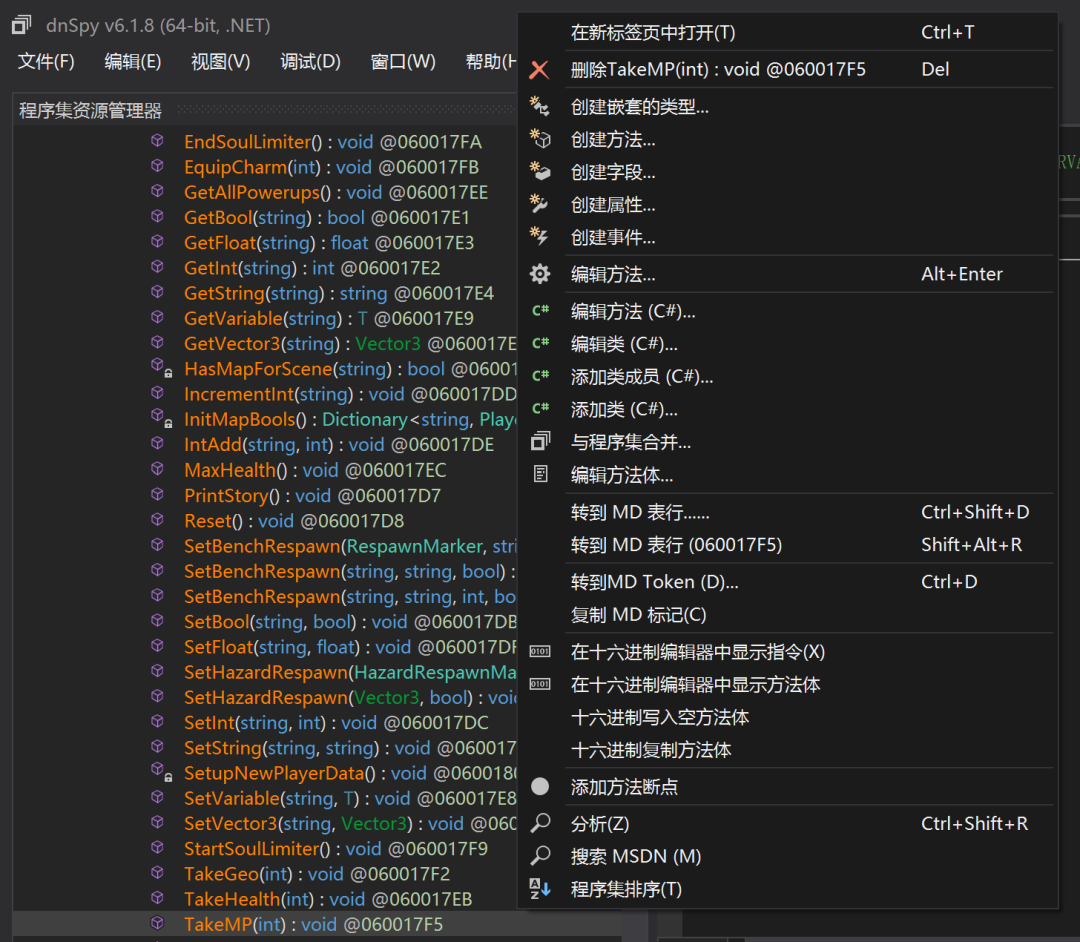The height and width of the screenshot is (942, 1080).
Task: Click the dnSpy window icon in title bar
Action: 21,25
